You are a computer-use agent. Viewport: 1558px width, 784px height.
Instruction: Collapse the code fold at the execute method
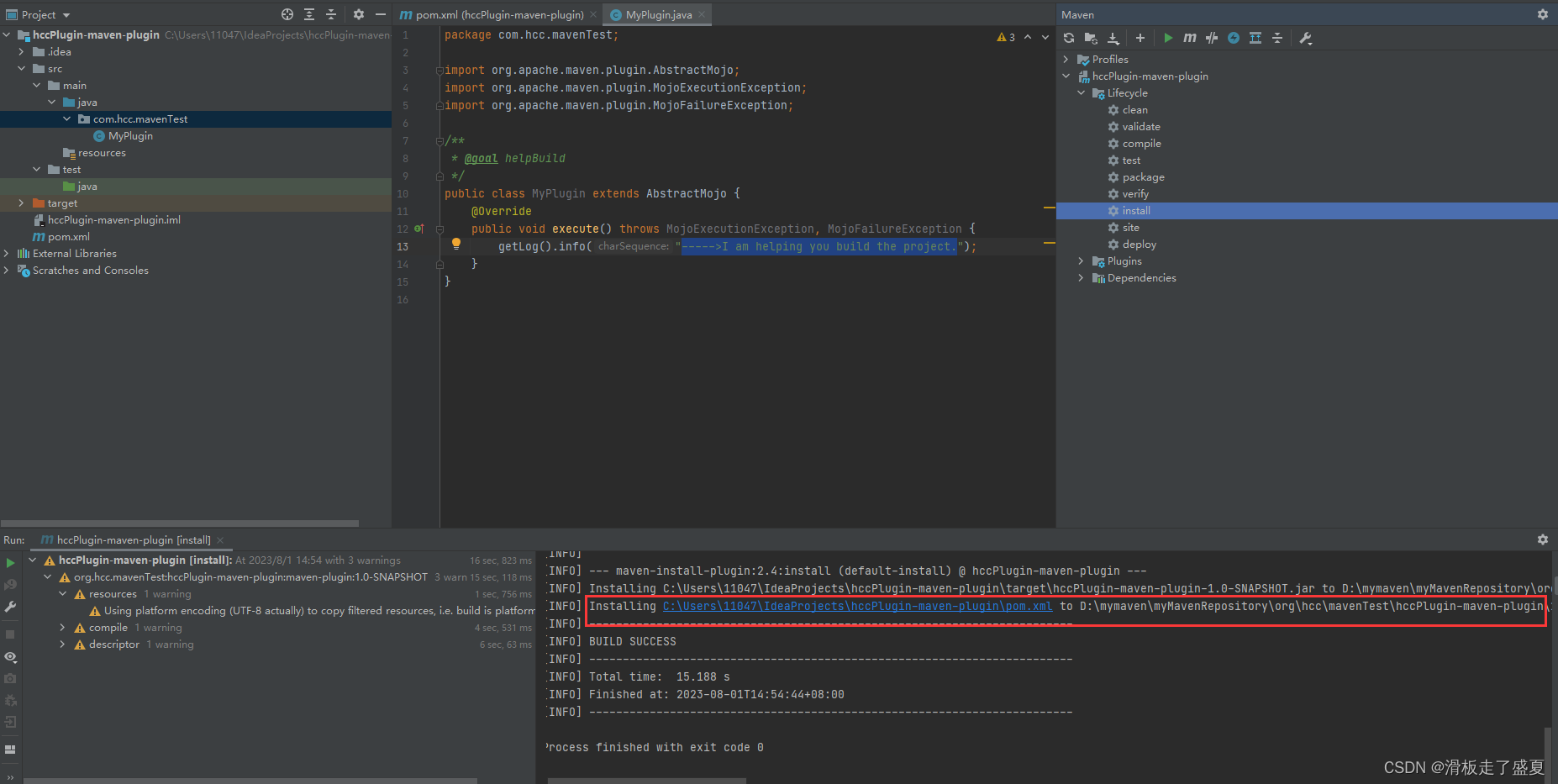pyautogui.click(x=440, y=229)
